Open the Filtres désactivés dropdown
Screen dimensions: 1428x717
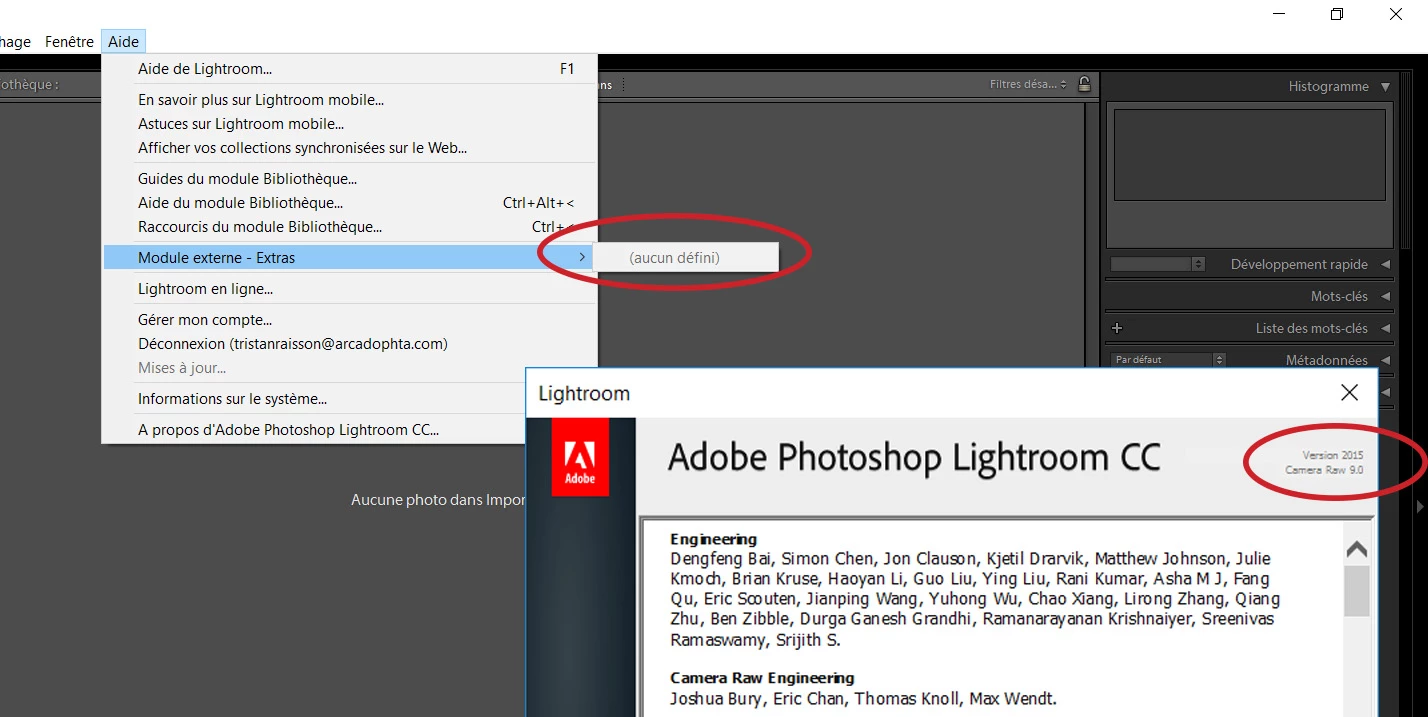click(1029, 85)
